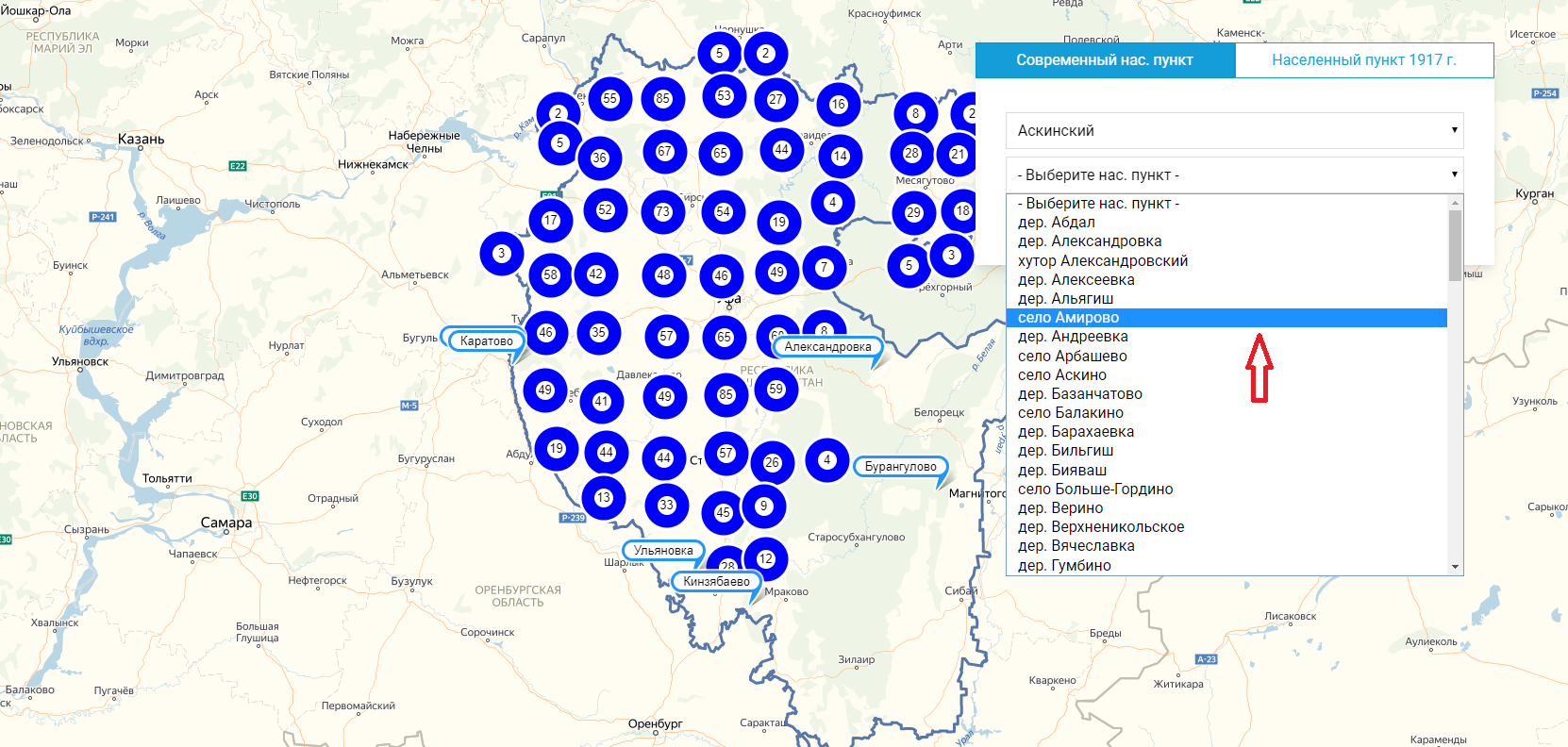Image resolution: width=1568 pixels, height=747 pixels.
Task: Click the cluster marker numbered 73
Action: click(x=663, y=212)
